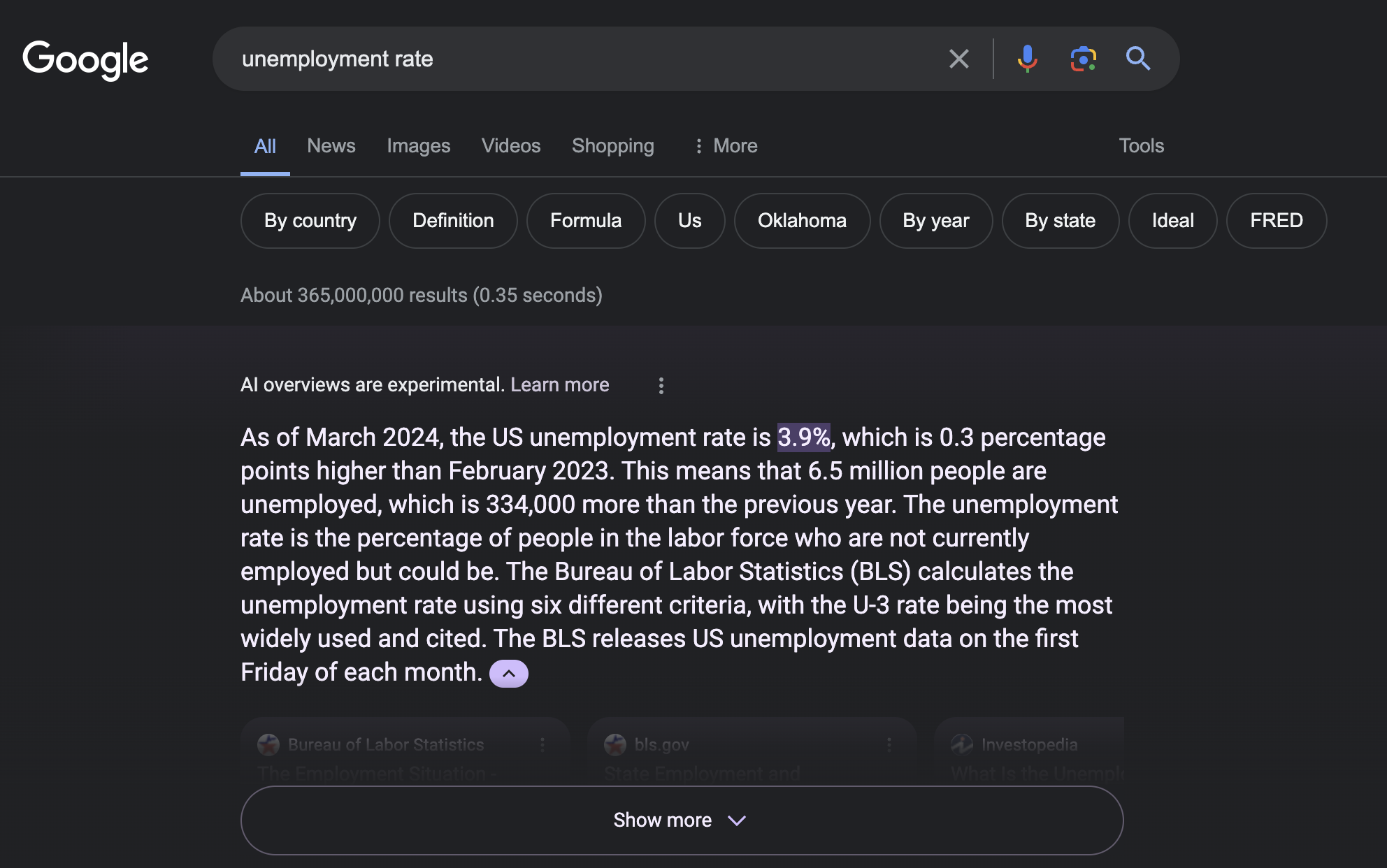Select the Formula filter chip
The height and width of the screenshot is (868, 1387).
585,221
